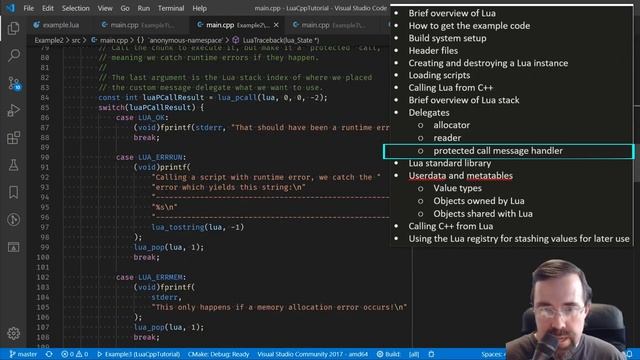This screenshot has height=360, width=640.
Task: Click the debug bug icon in status bar
Action: click(431, 354)
